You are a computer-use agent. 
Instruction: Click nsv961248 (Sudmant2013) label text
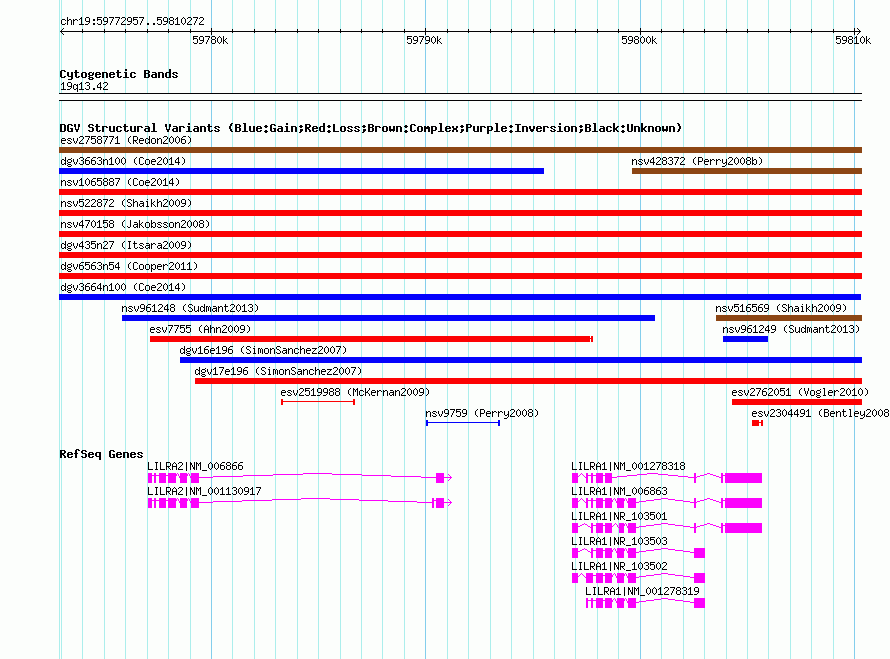tap(190, 308)
